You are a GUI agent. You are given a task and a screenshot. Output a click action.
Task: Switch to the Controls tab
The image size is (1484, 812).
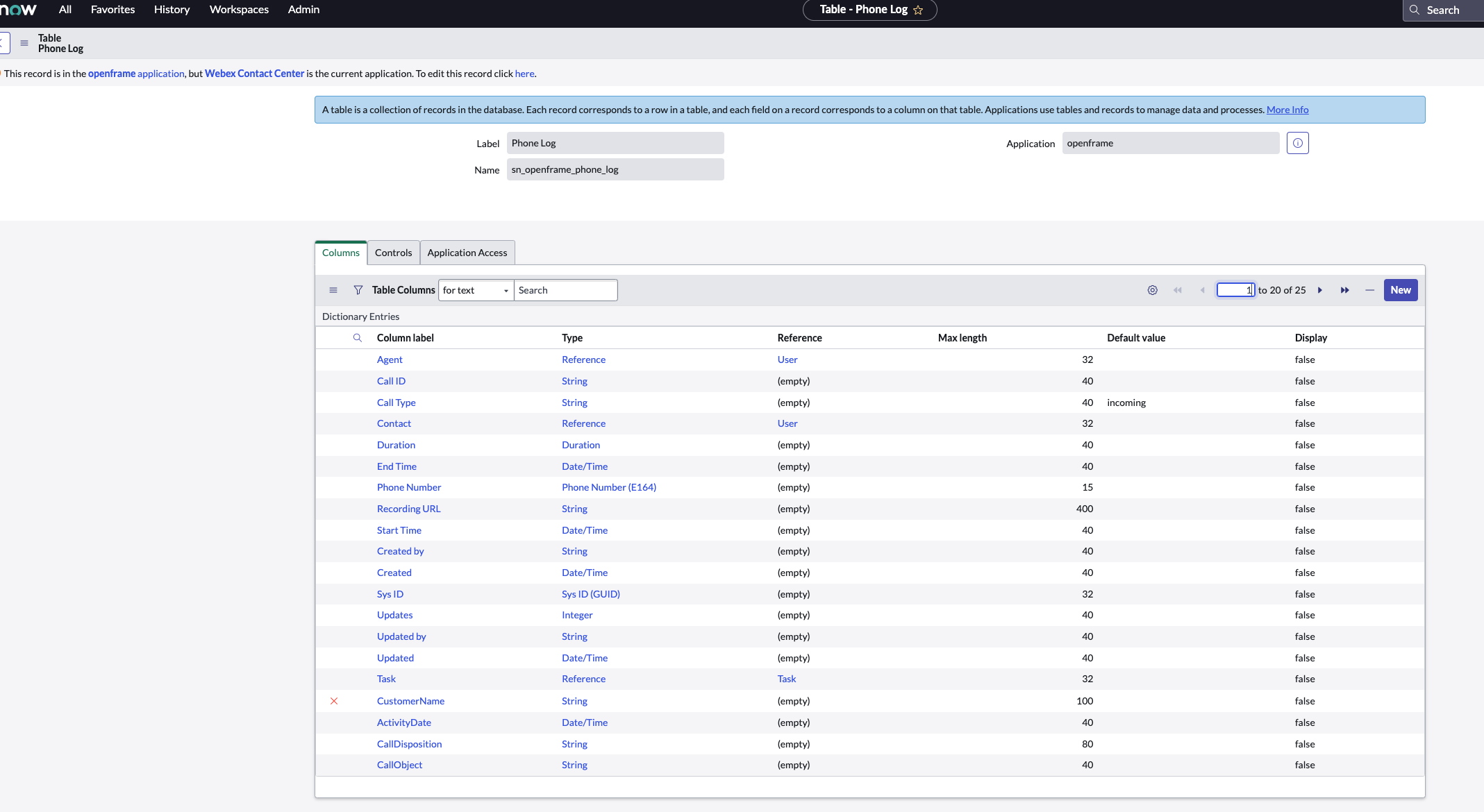click(393, 253)
